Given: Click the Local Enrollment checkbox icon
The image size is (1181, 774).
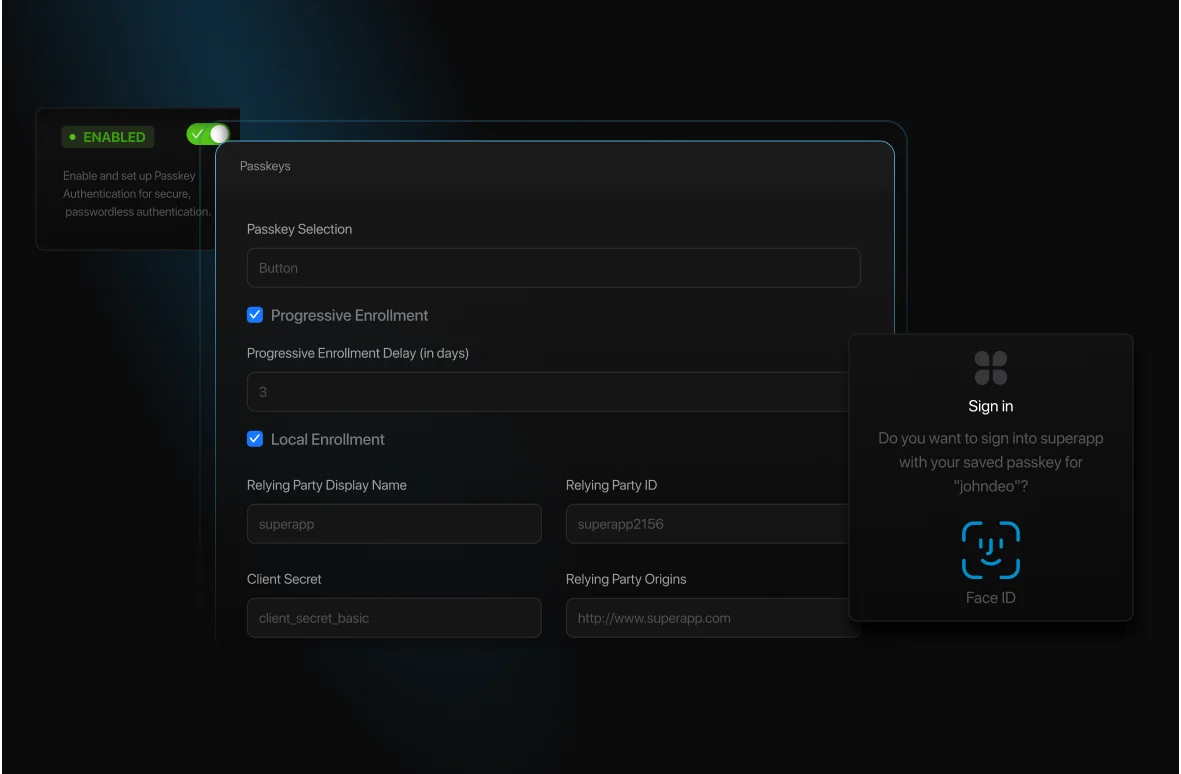Looking at the screenshot, I should click(255, 438).
